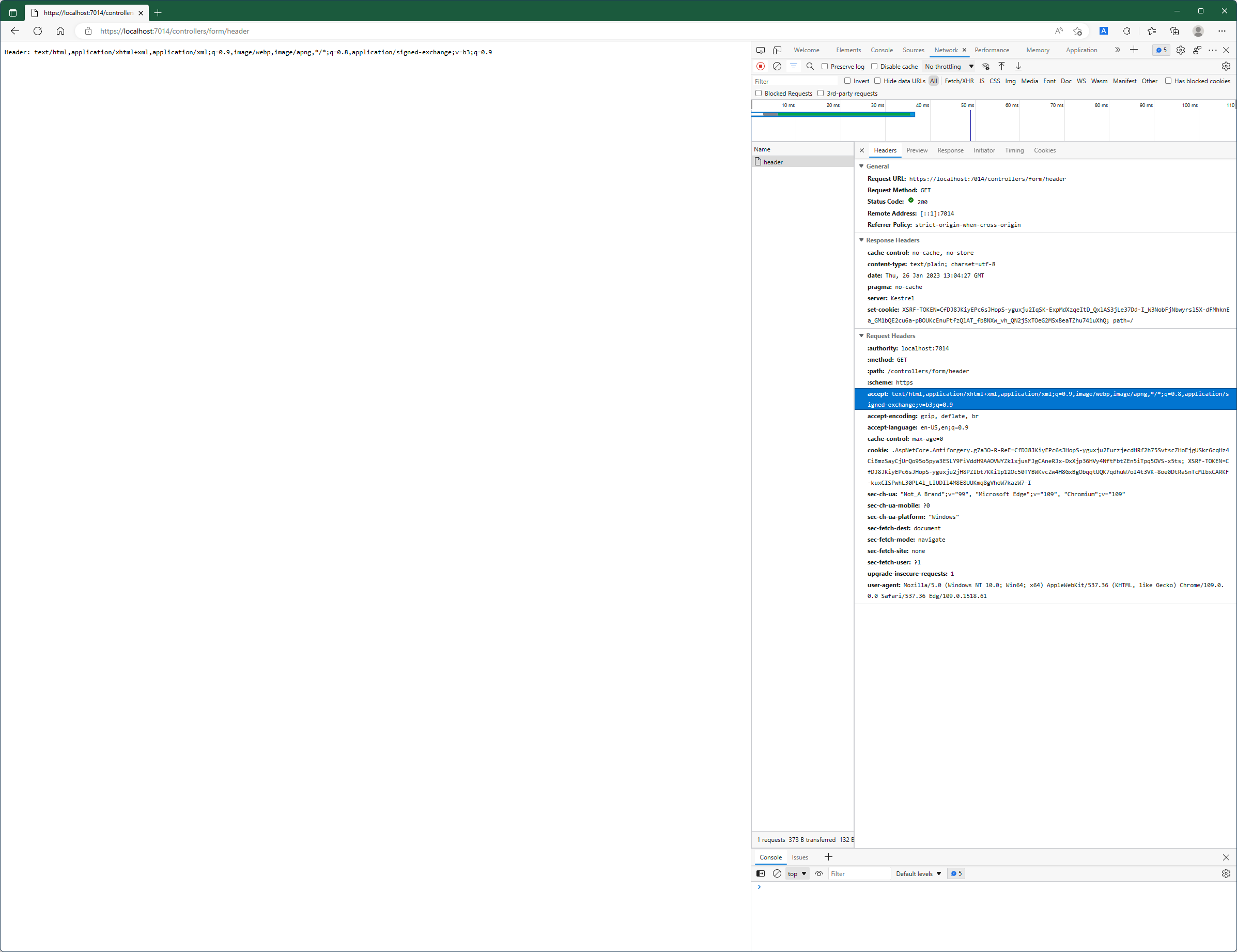Check the Hide data URLs checkbox
Viewport: 1237px width, 952px height.
(877, 81)
